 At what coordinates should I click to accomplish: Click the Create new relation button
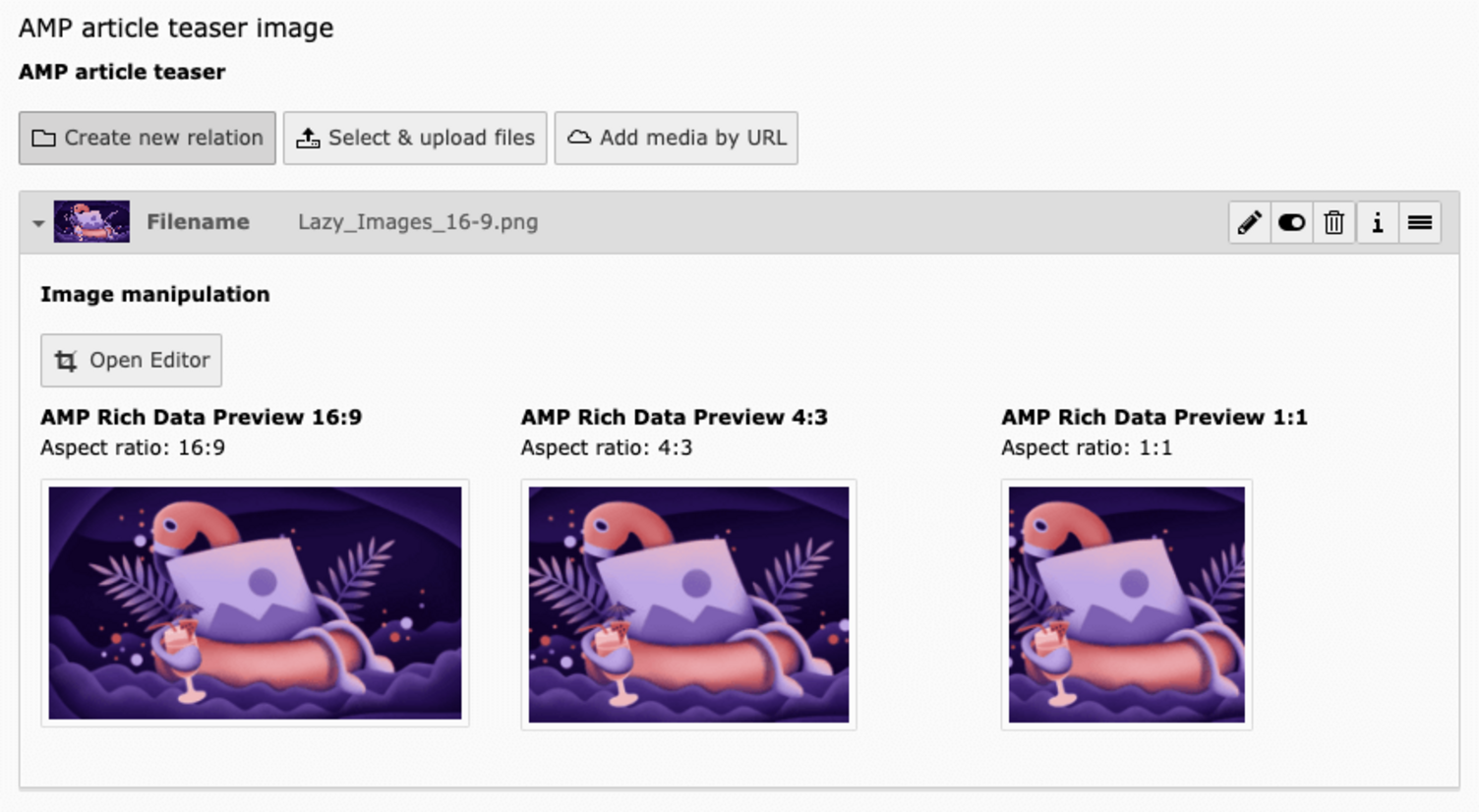tap(148, 138)
